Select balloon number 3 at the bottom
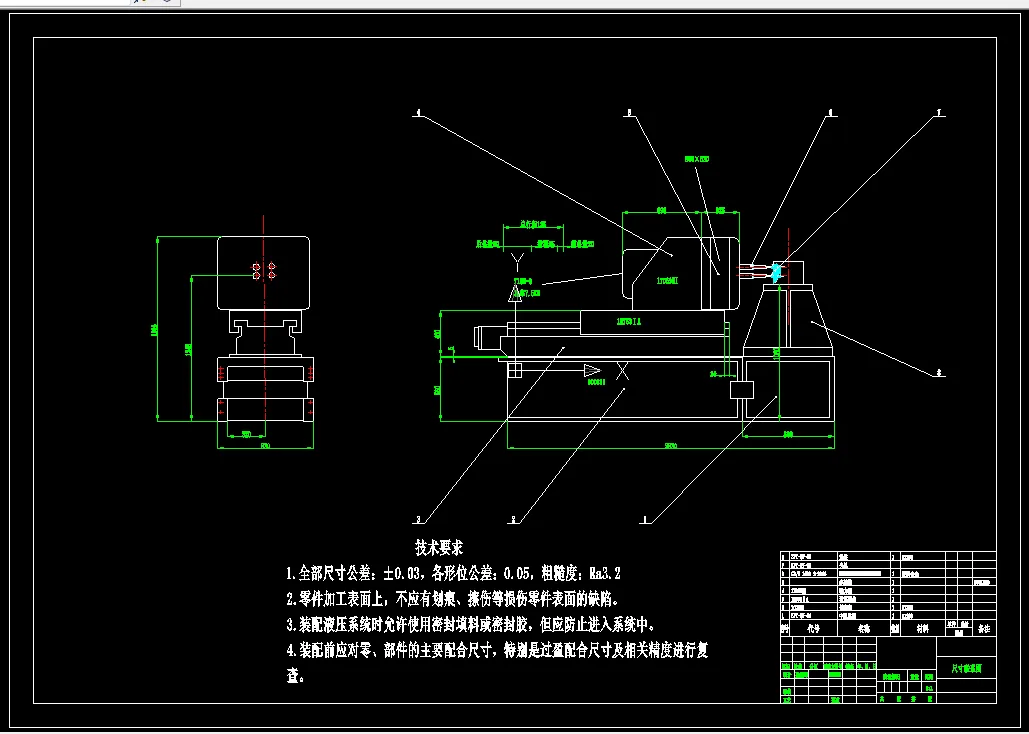1029x734 pixels. point(417,520)
